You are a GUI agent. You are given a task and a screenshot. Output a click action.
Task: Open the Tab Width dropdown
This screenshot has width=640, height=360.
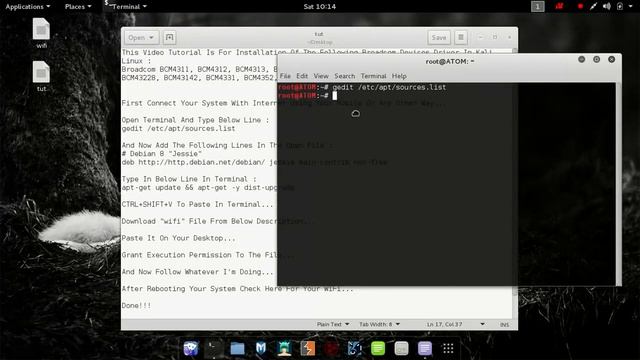pos(379,324)
